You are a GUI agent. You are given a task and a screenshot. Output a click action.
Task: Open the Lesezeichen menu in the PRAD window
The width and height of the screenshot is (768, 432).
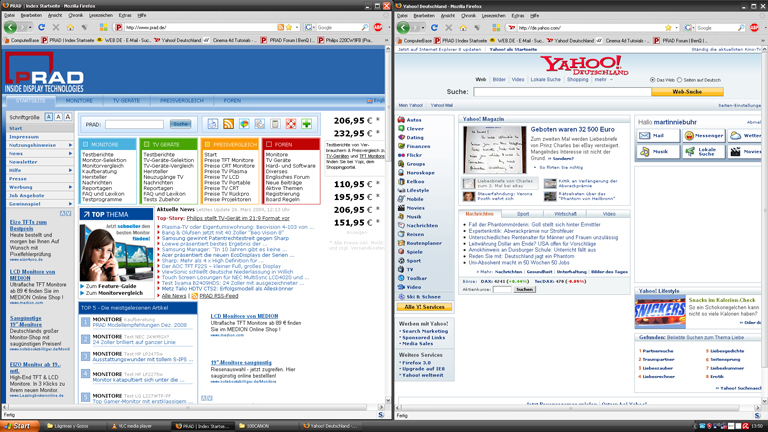[x=101, y=16]
